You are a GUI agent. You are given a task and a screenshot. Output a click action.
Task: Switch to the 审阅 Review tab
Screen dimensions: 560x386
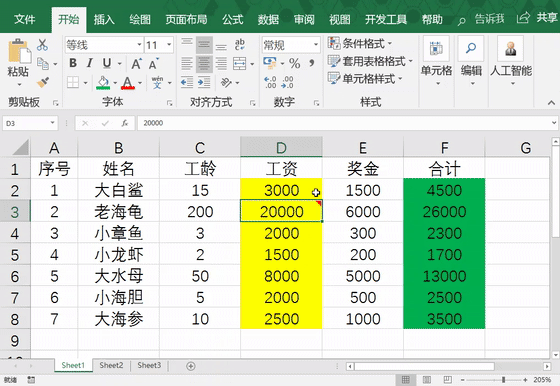point(304,19)
